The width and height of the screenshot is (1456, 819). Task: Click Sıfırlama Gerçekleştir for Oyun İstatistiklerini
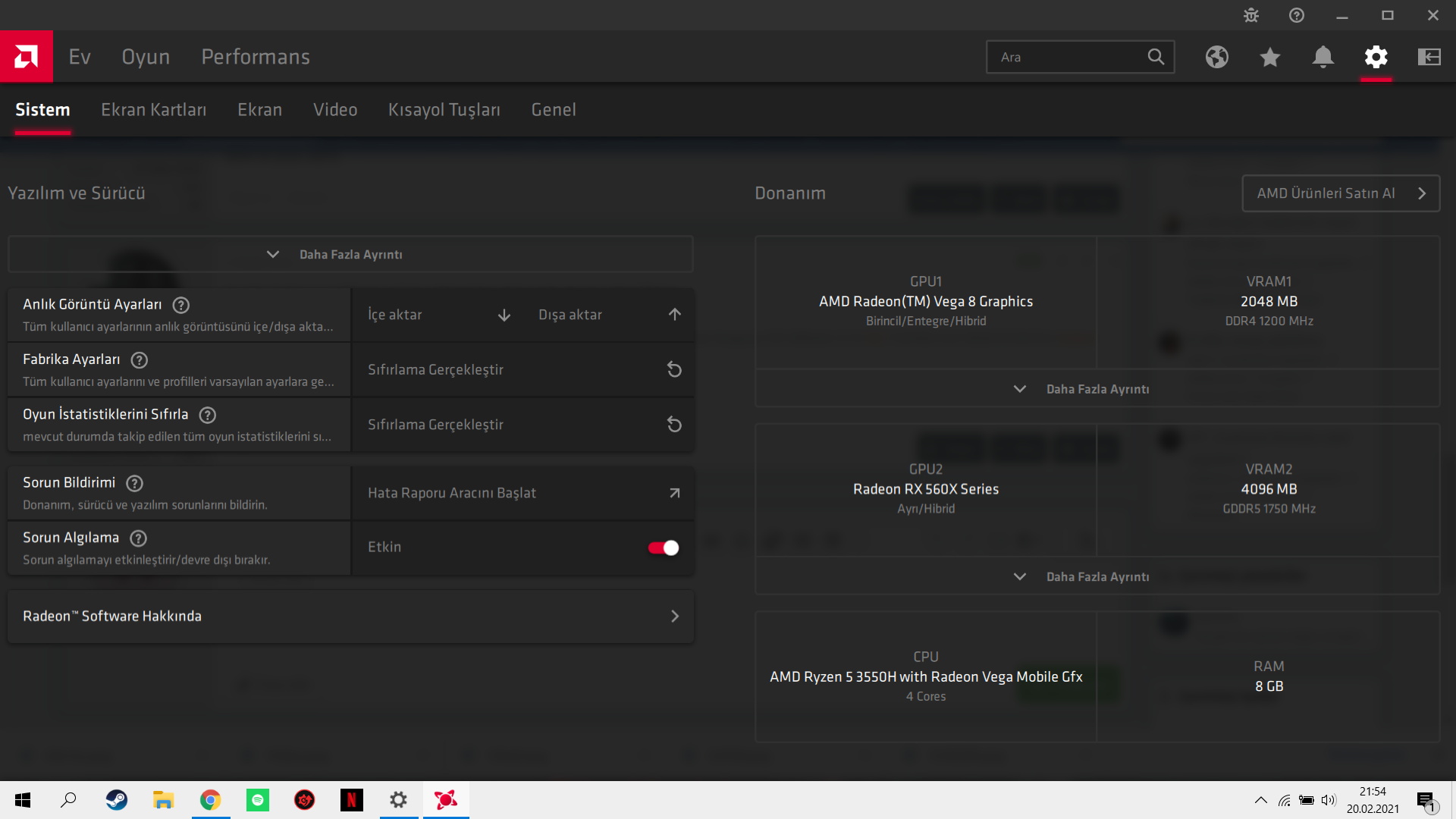tap(522, 425)
